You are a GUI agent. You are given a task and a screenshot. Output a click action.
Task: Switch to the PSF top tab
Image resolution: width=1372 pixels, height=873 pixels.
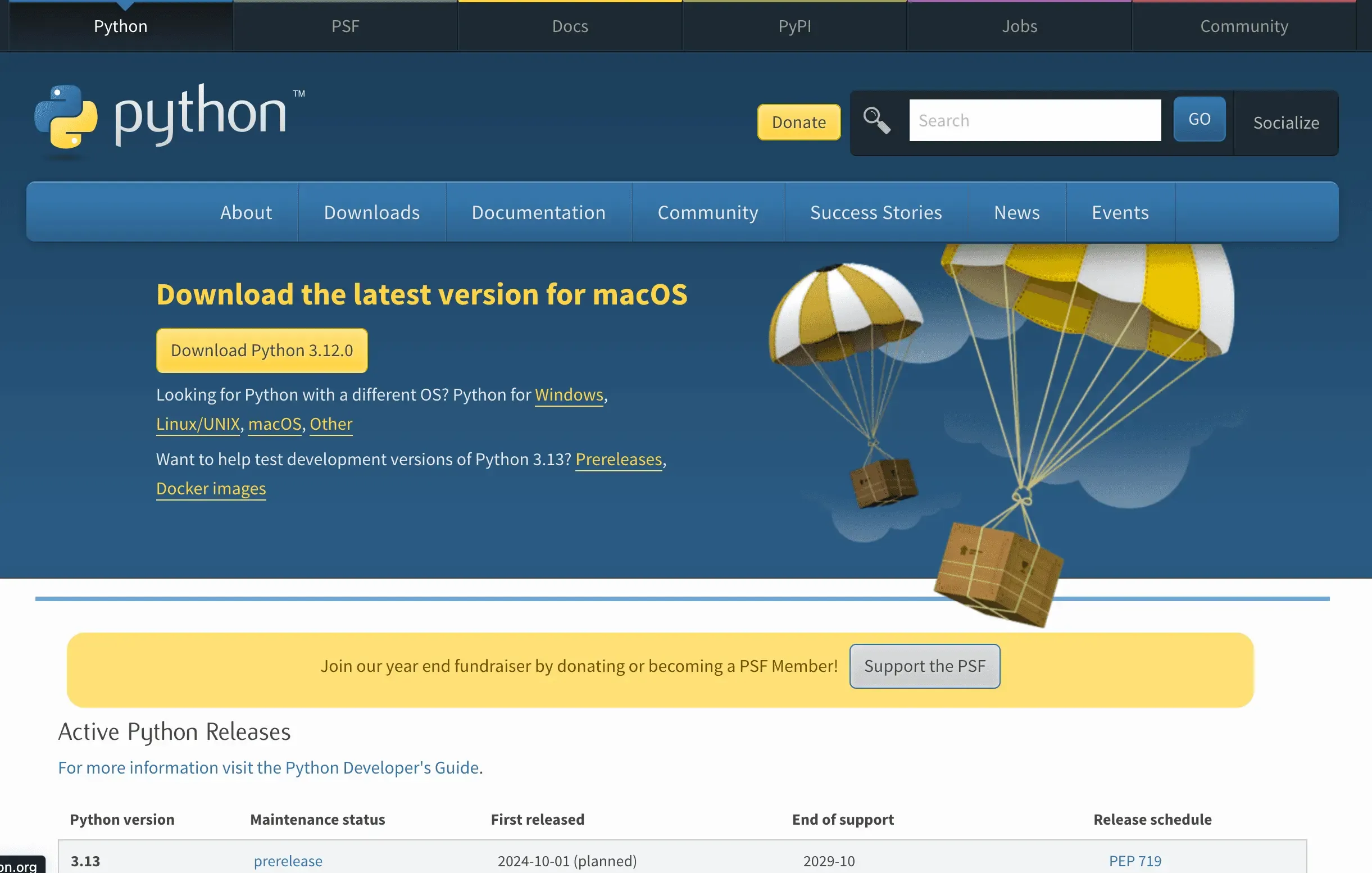346,26
